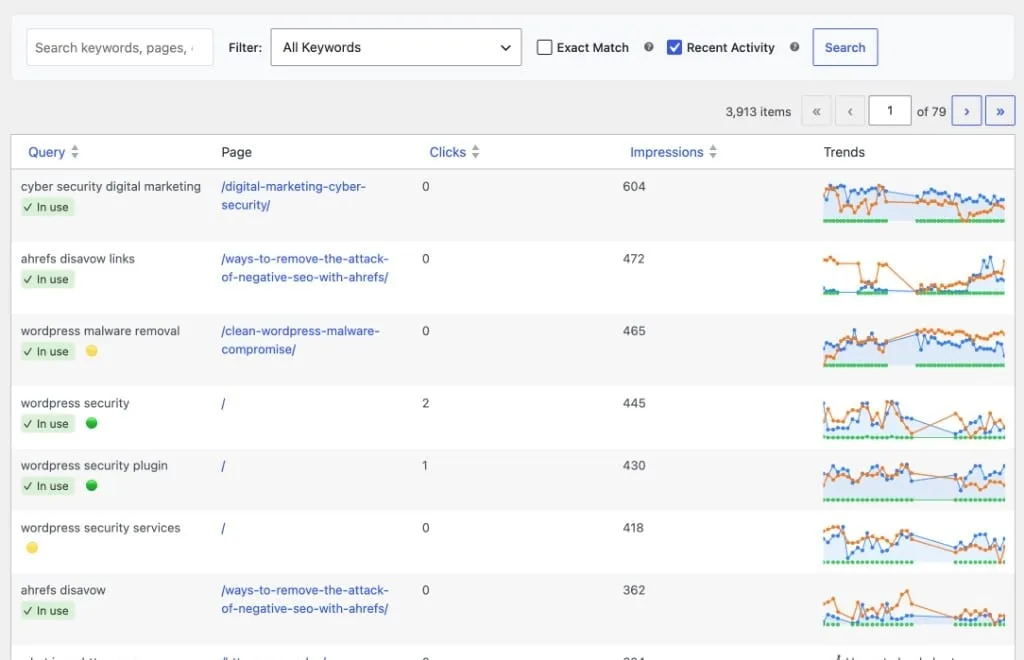Click the sort arrows beside Impressions
Screen dimensions: 1024x660
pyautogui.click(x=713, y=152)
